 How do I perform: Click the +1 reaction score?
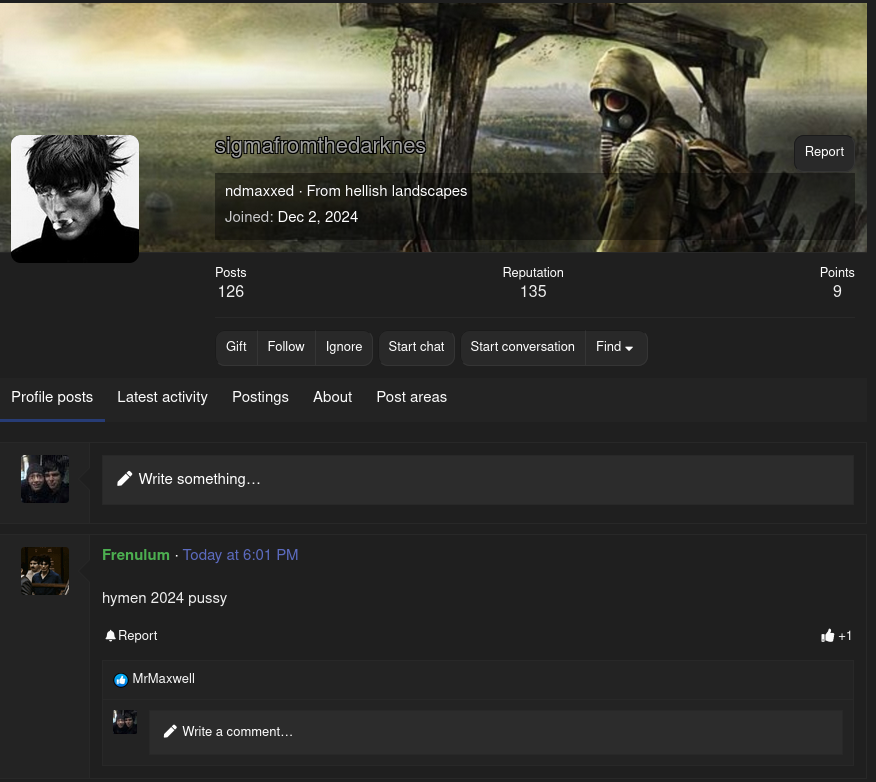click(x=845, y=636)
